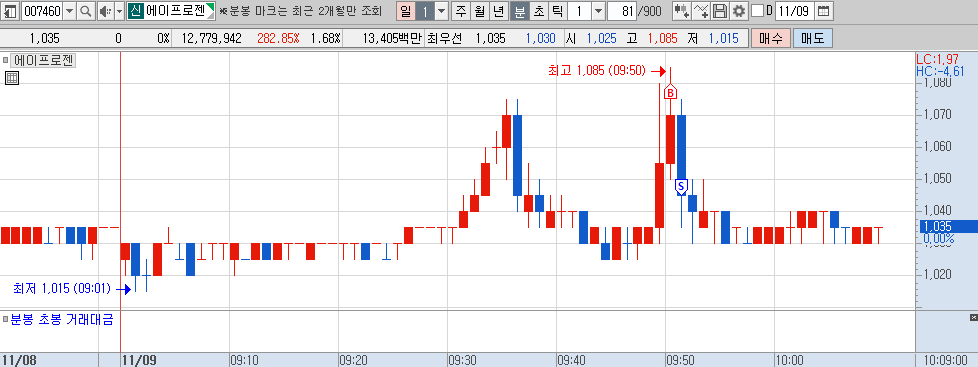Image resolution: width=978 pixels, height=367 pixels.
Task: Click the green 신 badge next to the stock name
Action: click(x=135, y=11)
